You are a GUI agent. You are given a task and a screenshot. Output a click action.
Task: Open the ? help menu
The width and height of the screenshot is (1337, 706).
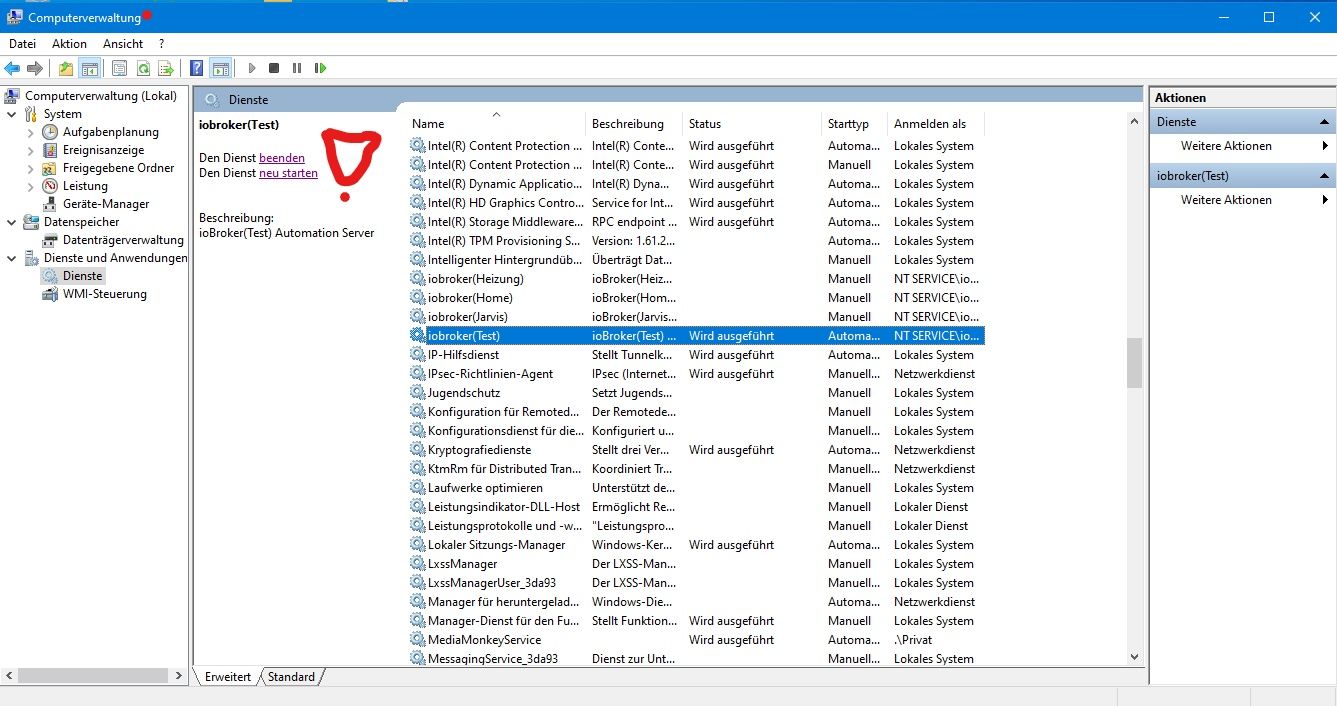(161, 44)
